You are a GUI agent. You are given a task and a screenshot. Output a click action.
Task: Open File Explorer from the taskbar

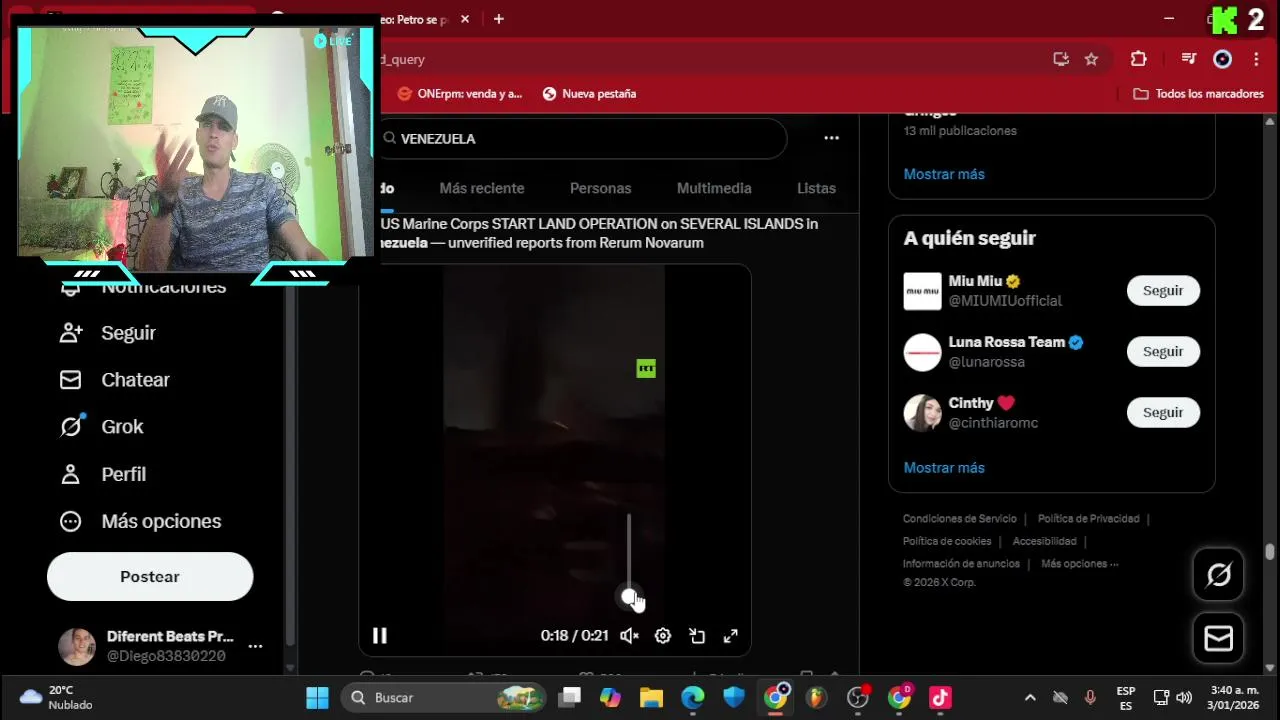click(651, 697)
